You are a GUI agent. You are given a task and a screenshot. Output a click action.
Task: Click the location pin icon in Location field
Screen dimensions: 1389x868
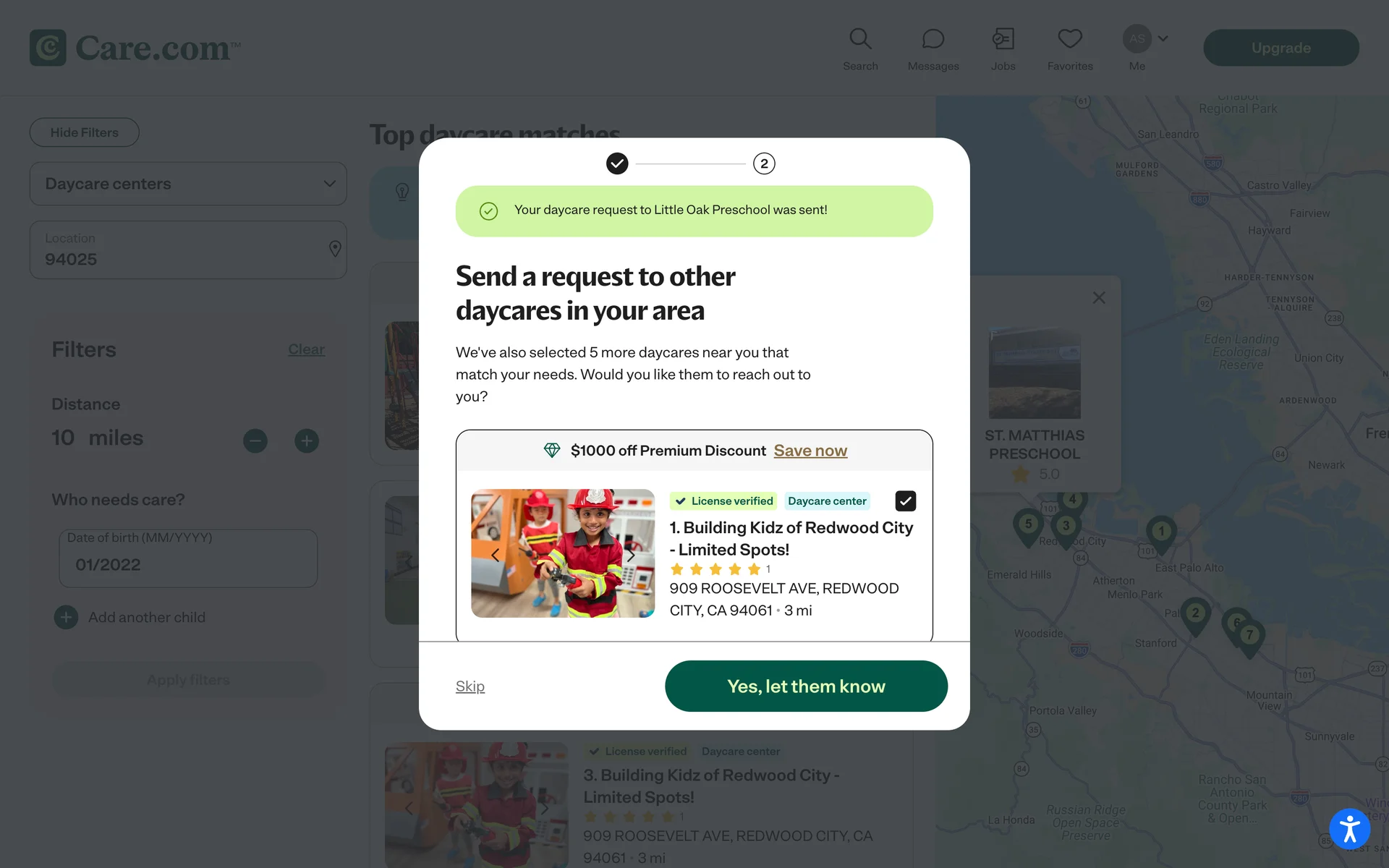tap(335, 249)
